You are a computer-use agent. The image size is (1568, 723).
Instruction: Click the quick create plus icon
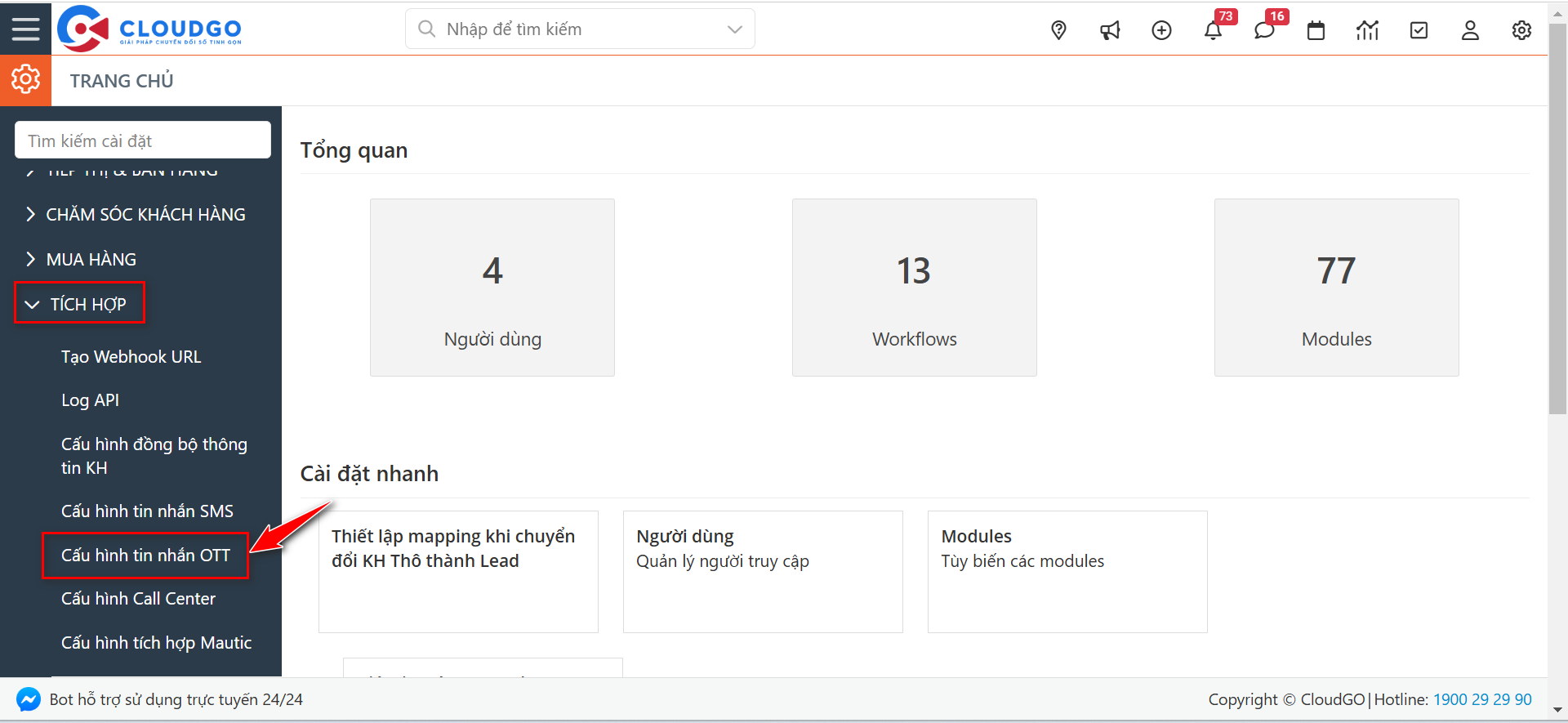point(1161,30)
